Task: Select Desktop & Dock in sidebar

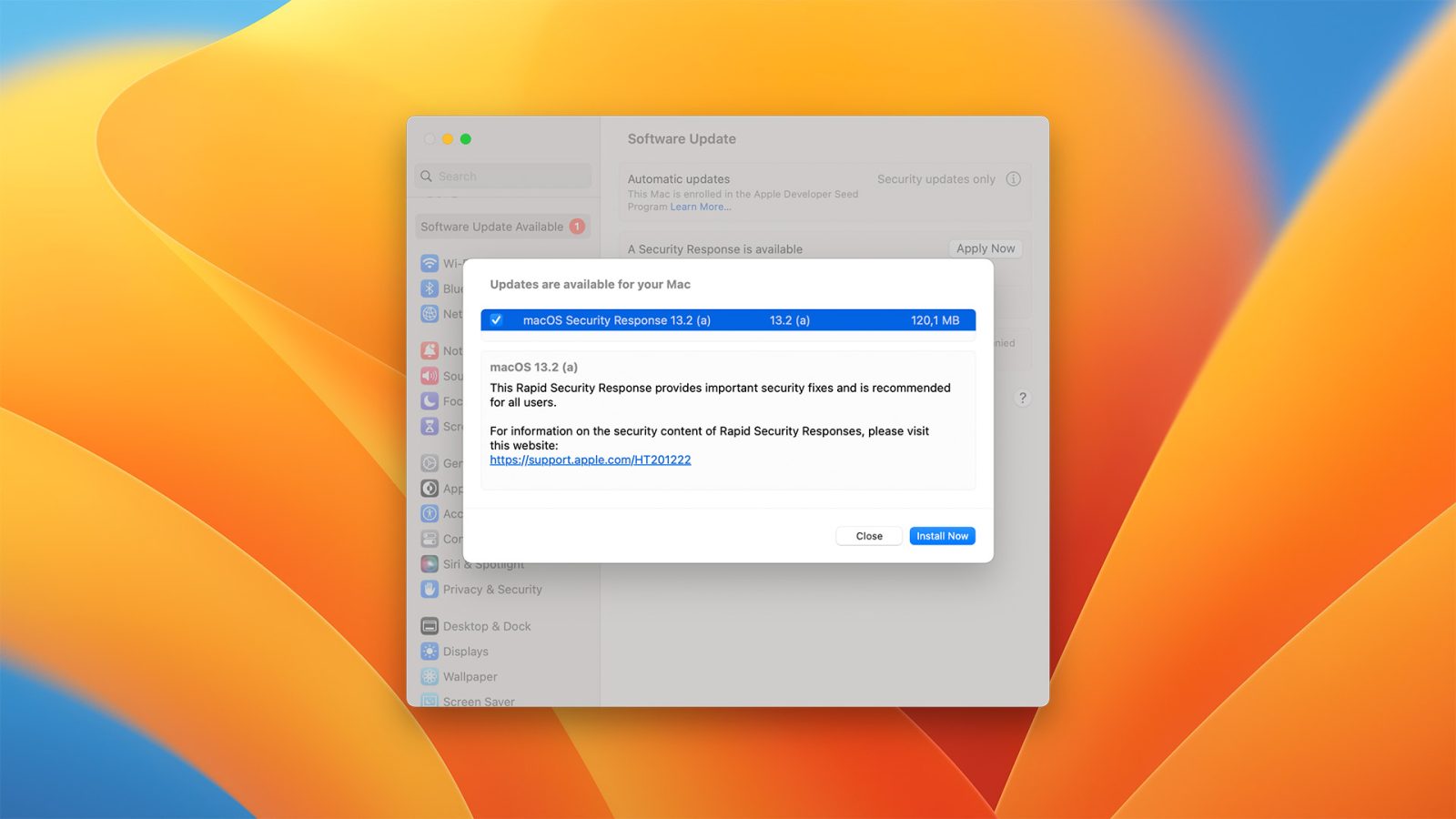Action: click(x=486, y=626)
